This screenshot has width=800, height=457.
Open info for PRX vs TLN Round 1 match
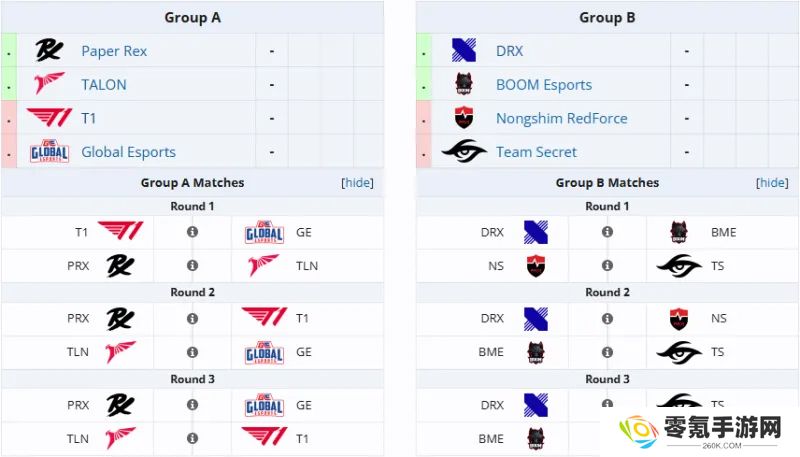pyautogui.click(x=192, y=266)
